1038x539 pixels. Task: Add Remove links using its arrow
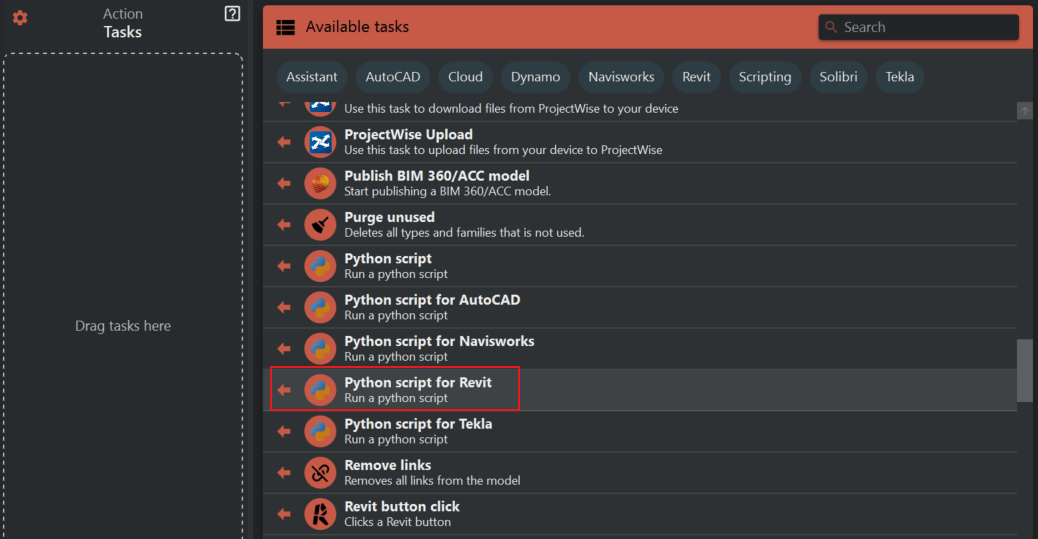pyautogui.click(x=284, y=473)
